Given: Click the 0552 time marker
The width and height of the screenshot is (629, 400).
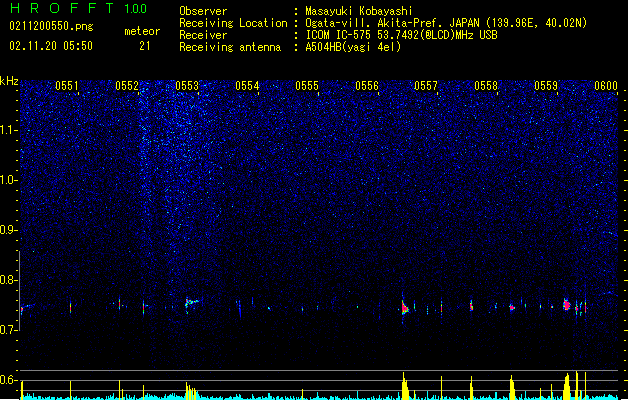Looking at the screenshot, I should 127,86.
